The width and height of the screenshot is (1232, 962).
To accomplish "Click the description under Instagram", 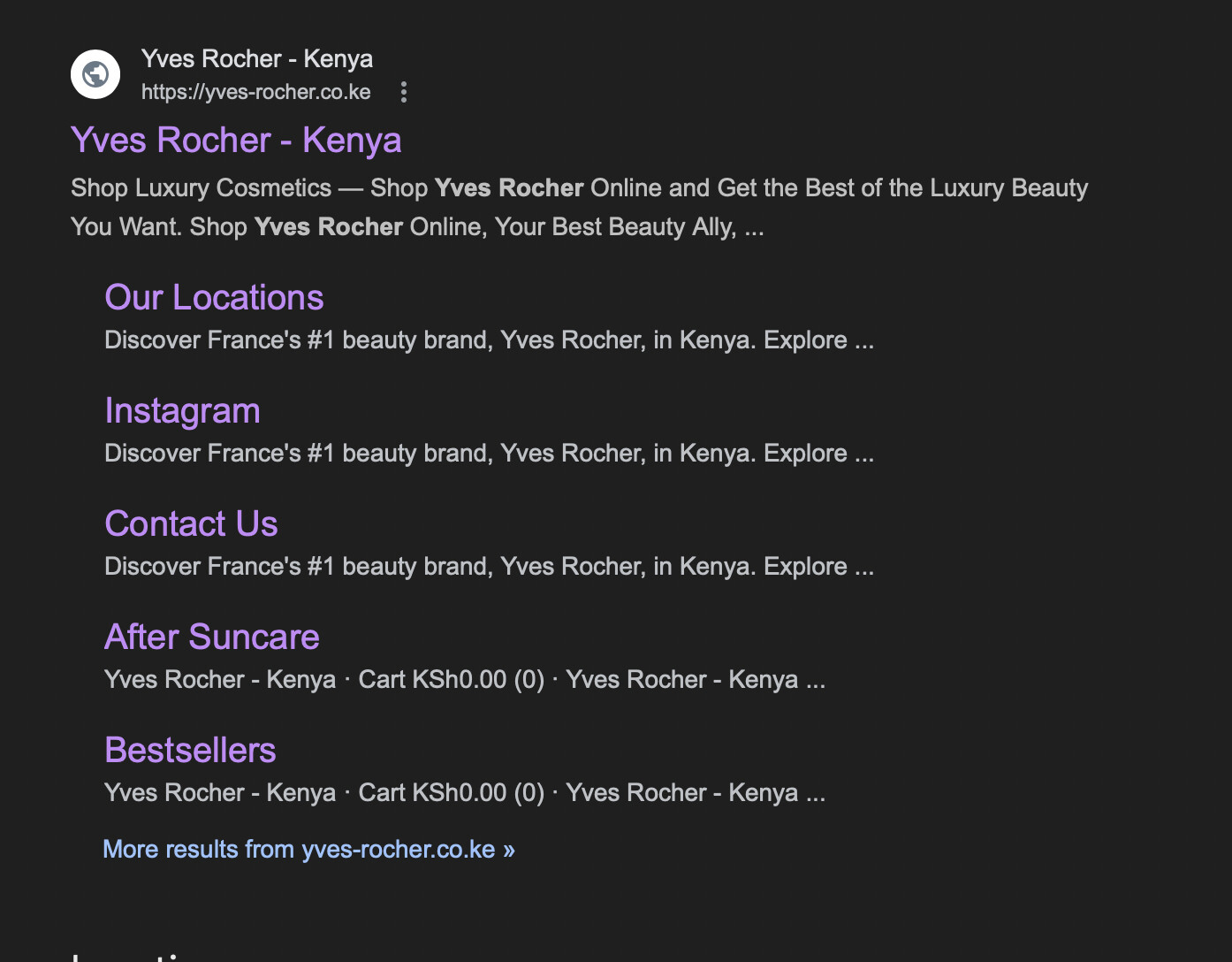I will pos(489,454).
